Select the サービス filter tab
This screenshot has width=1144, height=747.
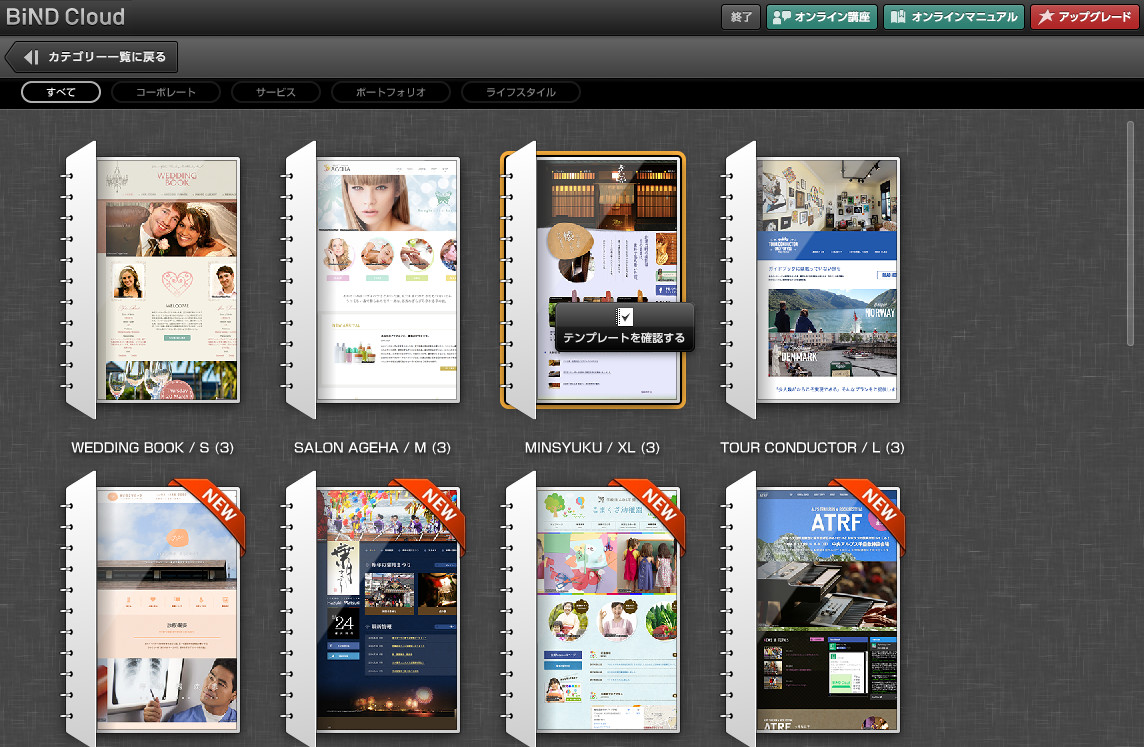point(275,92)
